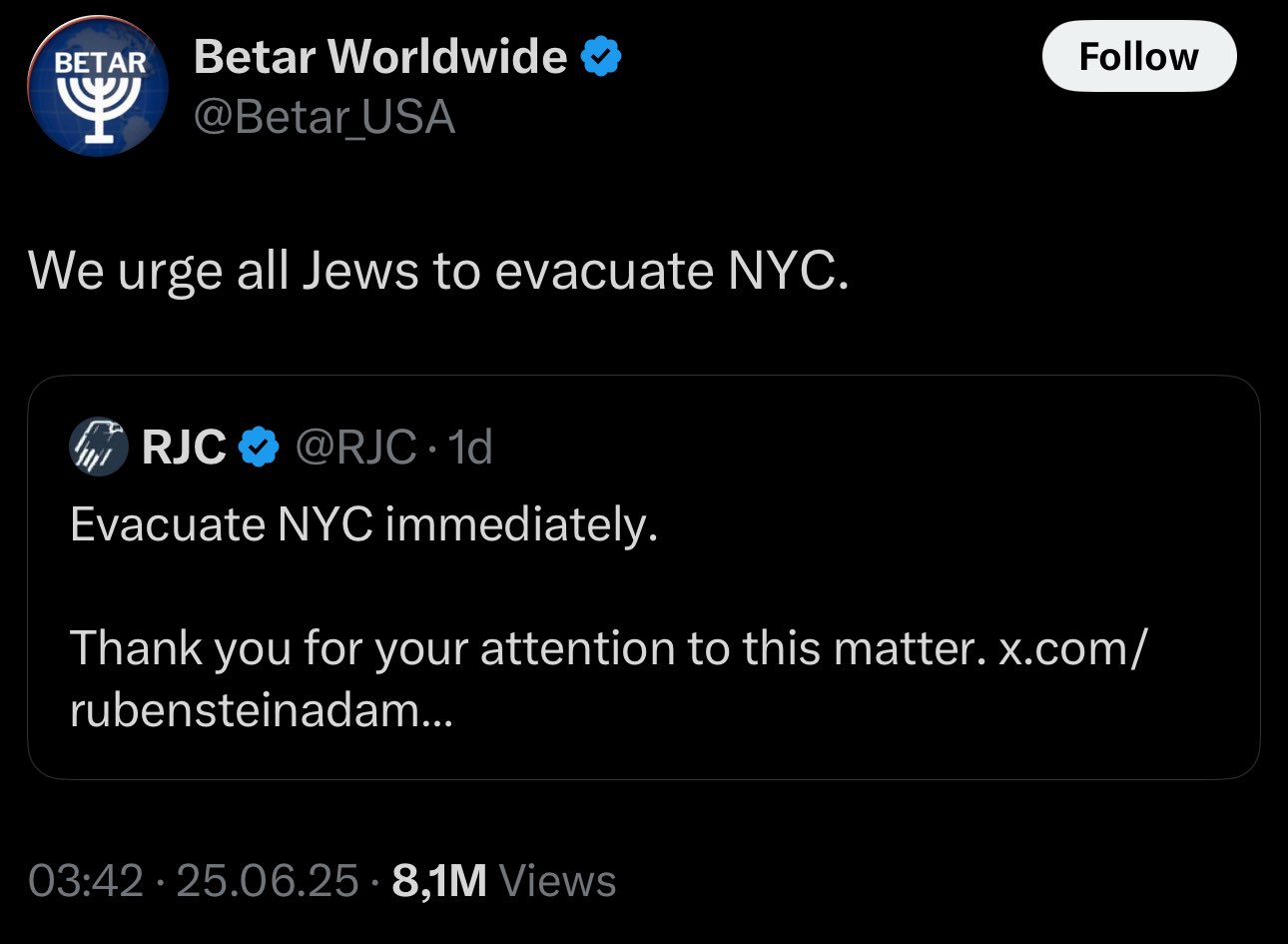This screenshot has height=944, width=1288.
Task: Click the word Views beside the count
Action: pyautogui.click(x=557, y=881)
